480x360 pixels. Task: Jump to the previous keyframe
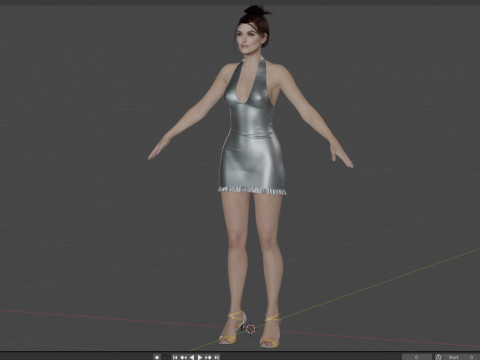pyautogui.click(x=183, y=357)
